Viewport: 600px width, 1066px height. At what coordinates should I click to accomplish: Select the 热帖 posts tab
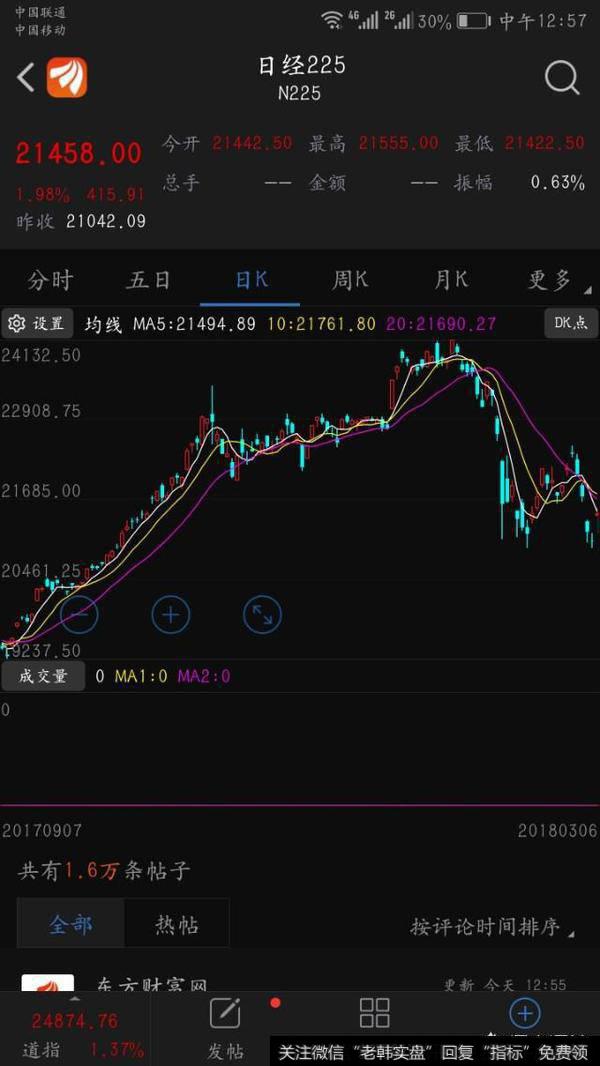coord(177,925)
